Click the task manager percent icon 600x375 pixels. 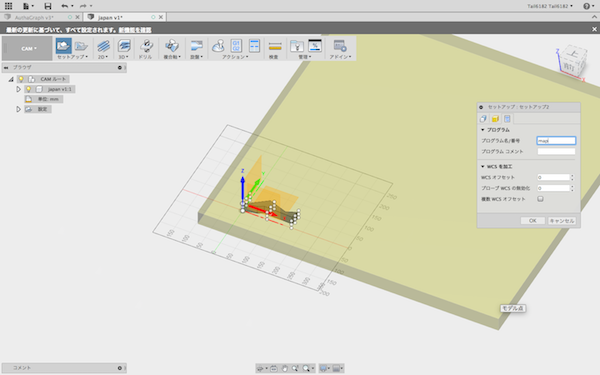(x=315, y=46)
